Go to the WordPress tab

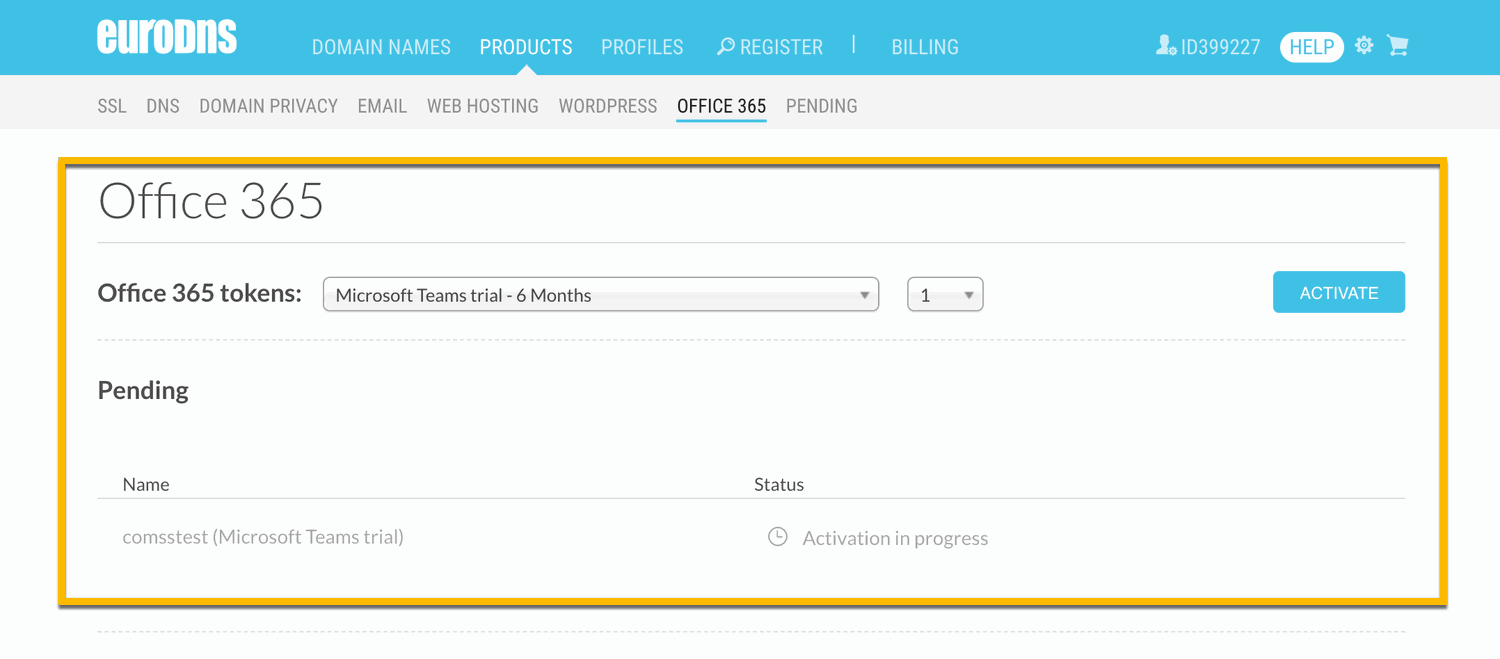click(x=608, y=106)
